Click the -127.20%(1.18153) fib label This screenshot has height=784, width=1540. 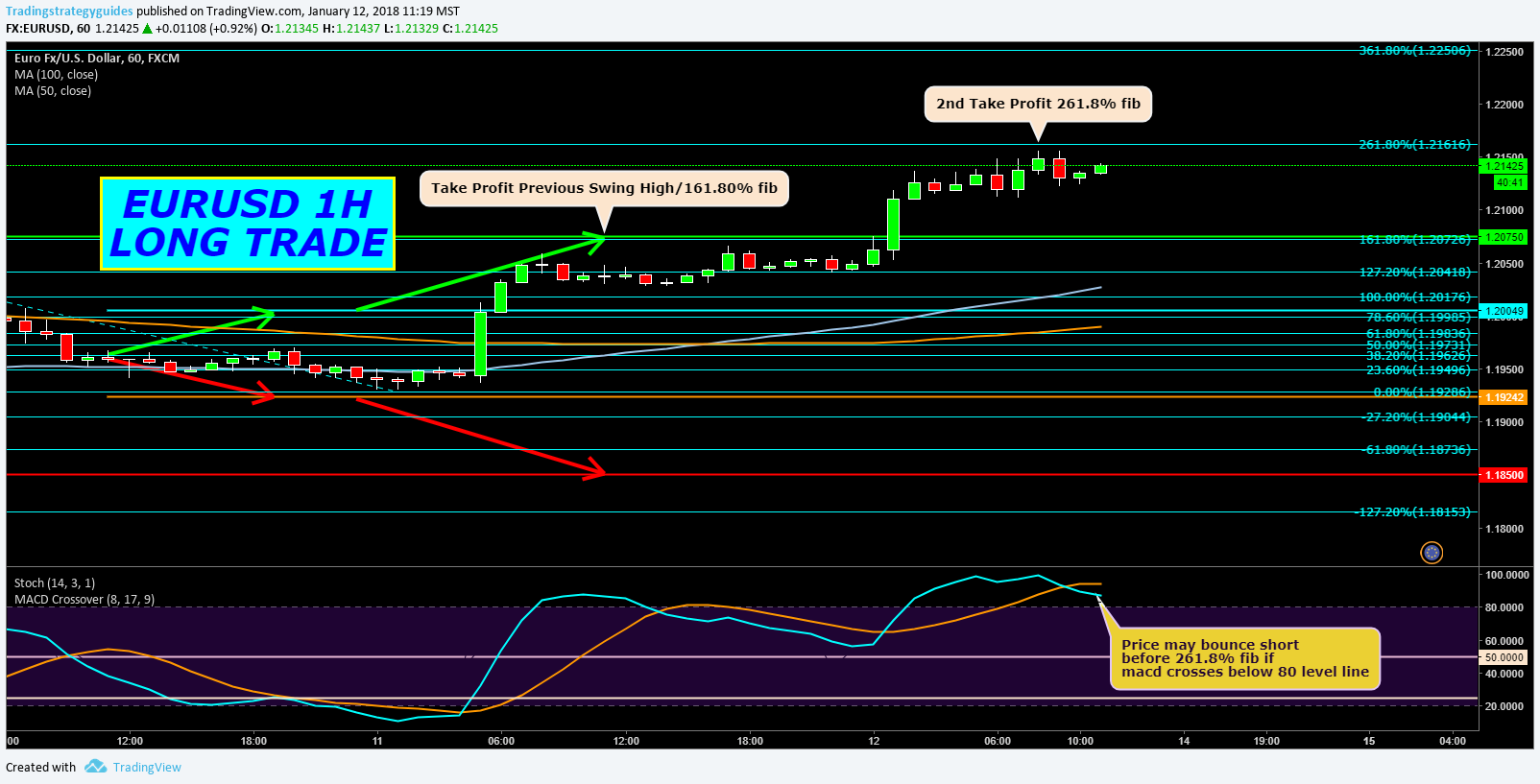[x=1413, y=511]
